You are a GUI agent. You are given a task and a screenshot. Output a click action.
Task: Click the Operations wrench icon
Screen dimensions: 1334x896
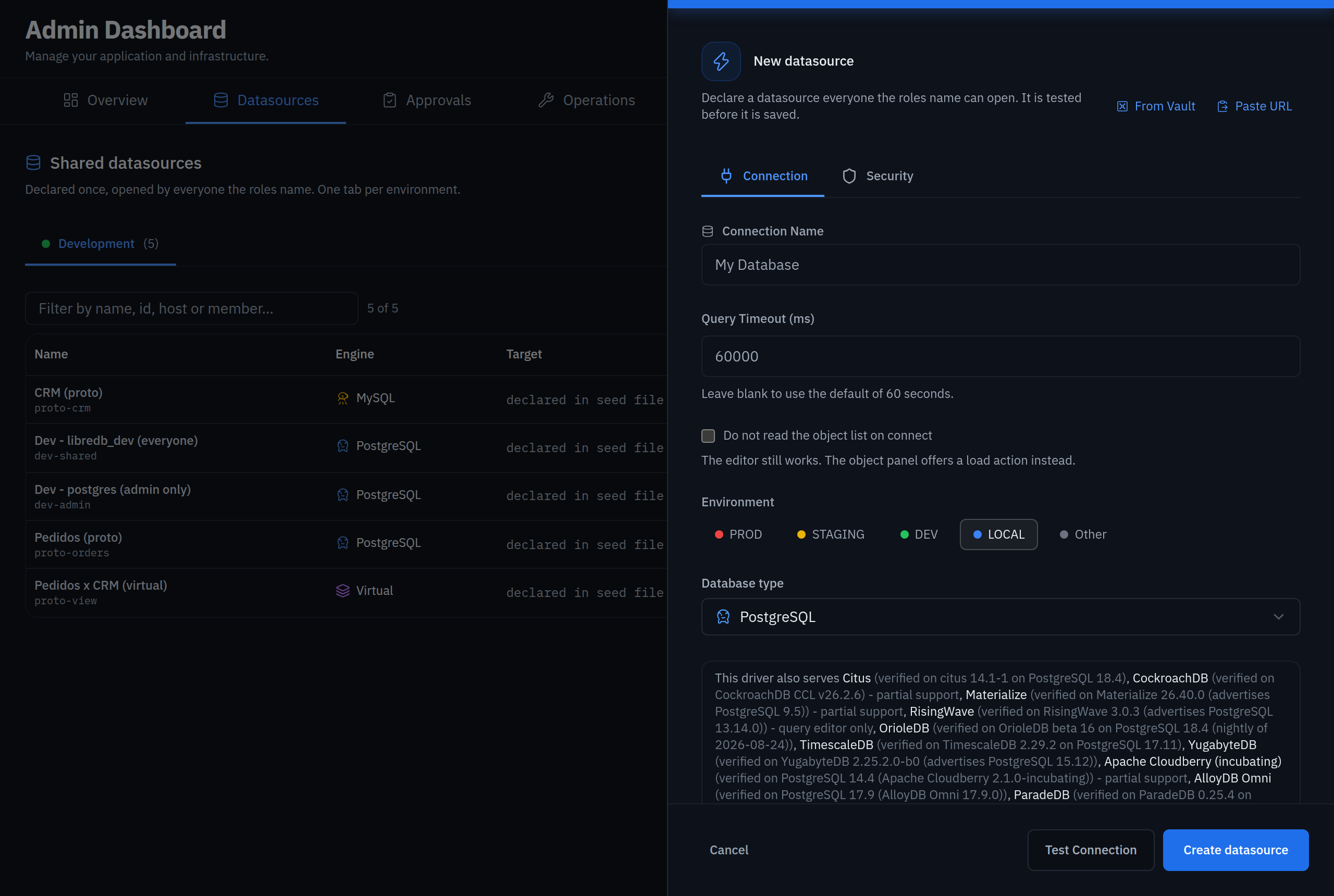546,101
